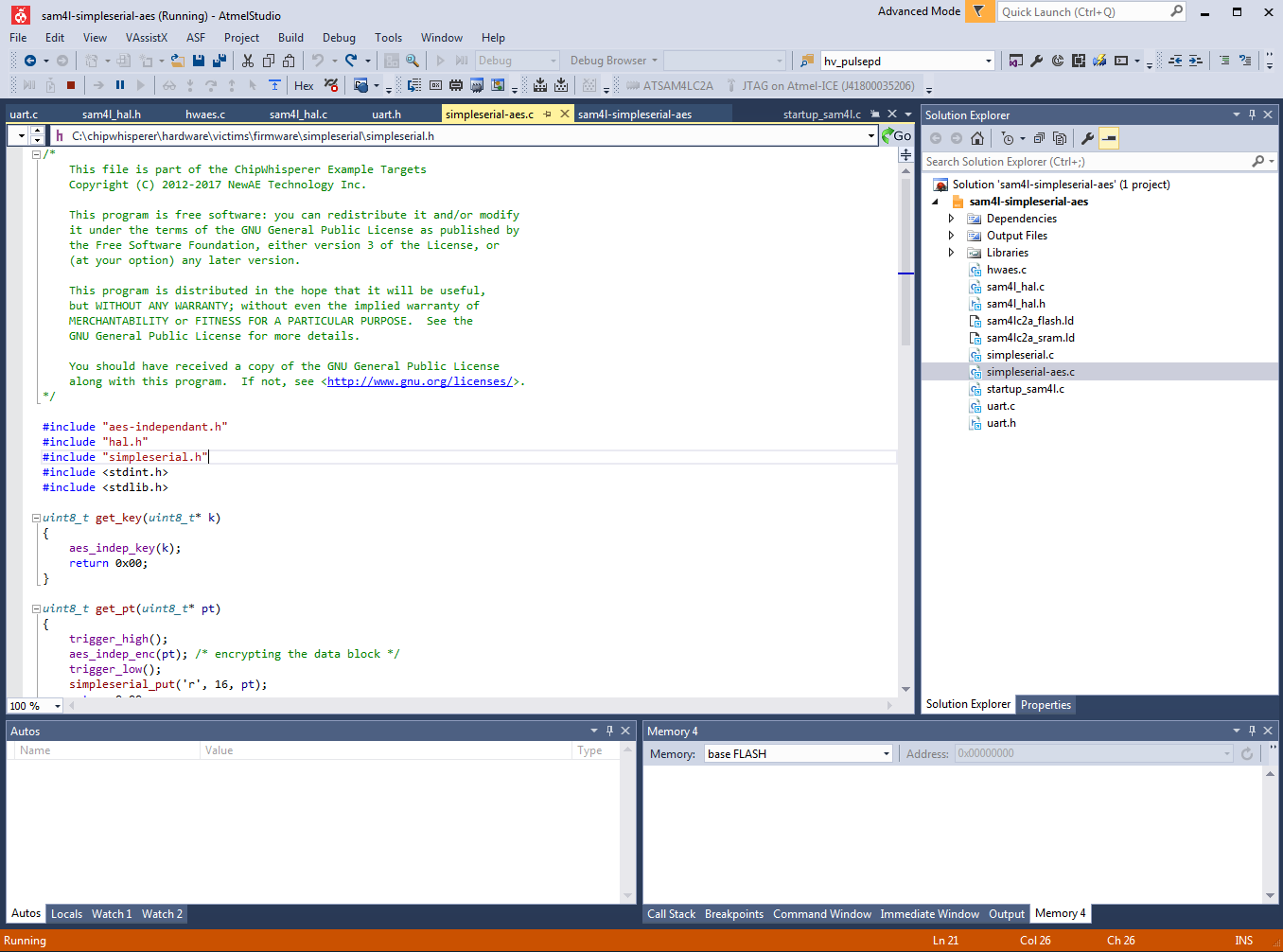The width and height of the screenshot is (1283, 952).
Task: Open the Build menu
Action: pos(290,38)
